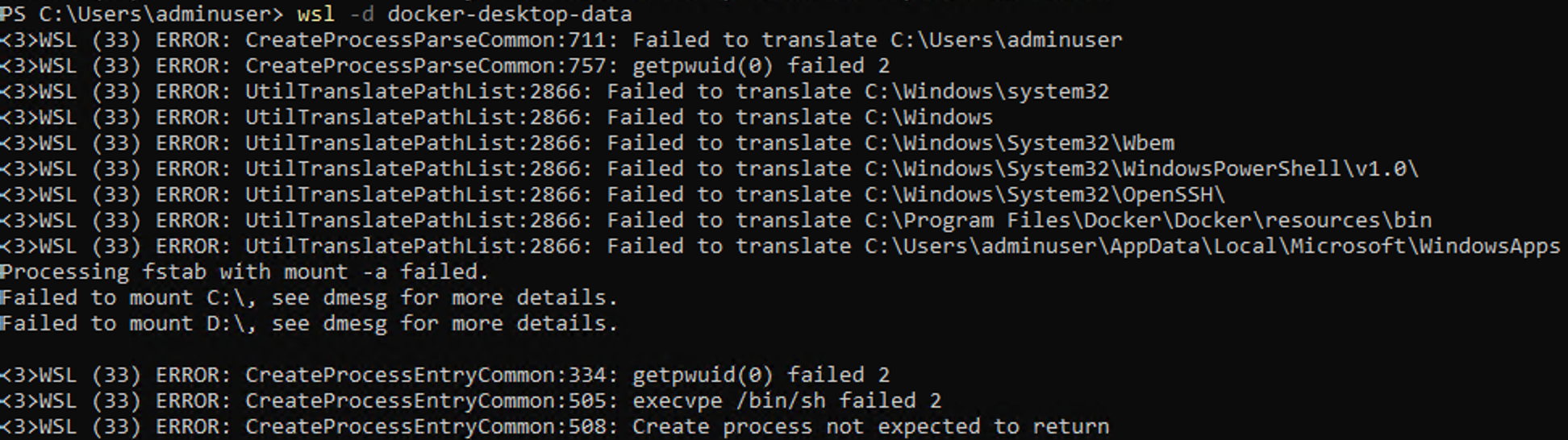This screenshot has height=440, width=1568.
Task: Click the Create process not expected to return text
Action: point(871,426)
